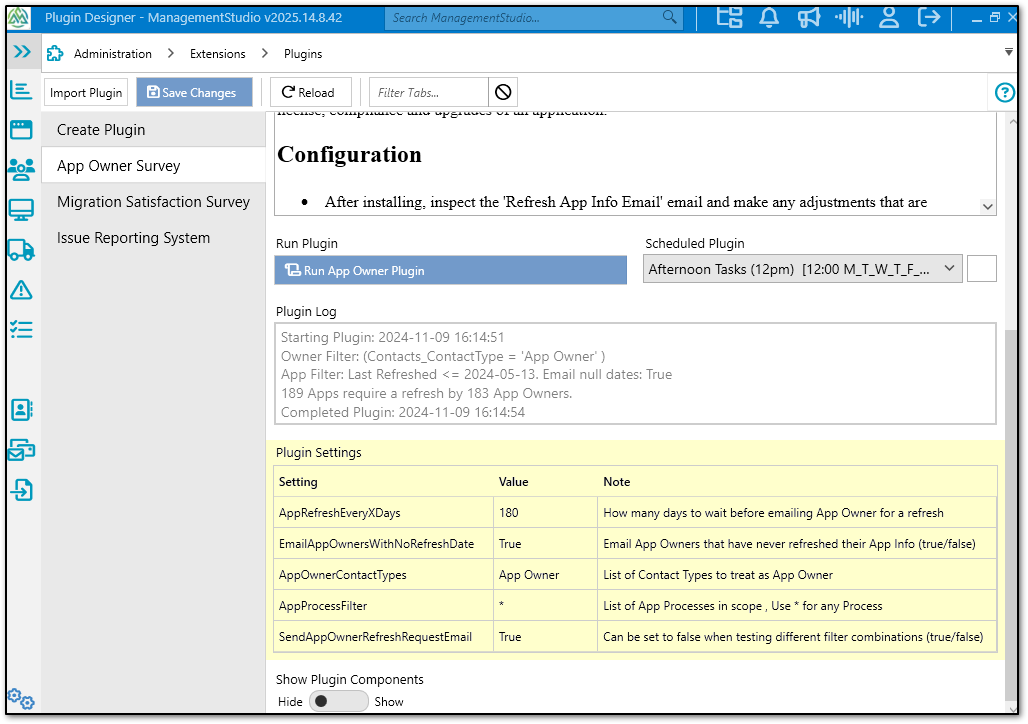The height and width of the screenshot is (724, 1028).
Task: Open the import arrow icon in sidebar
Action: (x=22, y=490)
